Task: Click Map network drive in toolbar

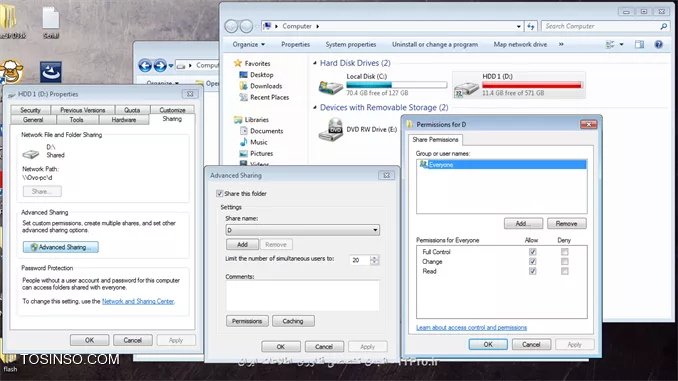Action: tap(520, 44)
